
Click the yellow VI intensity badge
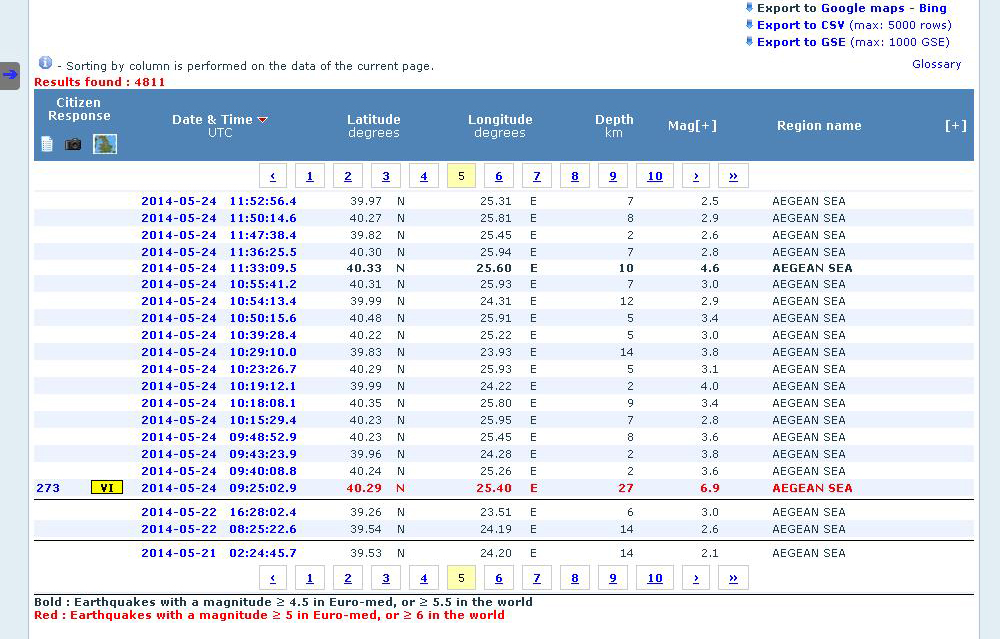pyautogui.click(x=106, y=488)
